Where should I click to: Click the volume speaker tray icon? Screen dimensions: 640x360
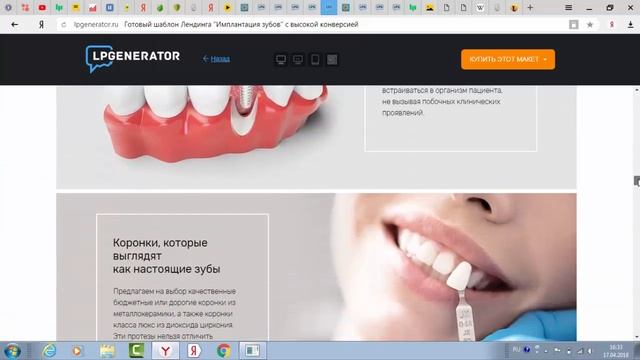pyautogui.click(x=590, y=351)
